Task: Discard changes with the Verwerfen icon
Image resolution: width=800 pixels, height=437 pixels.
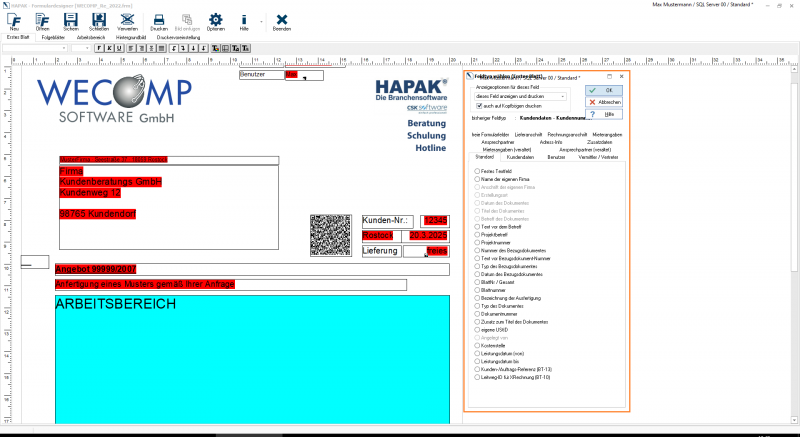Action: 127,21
